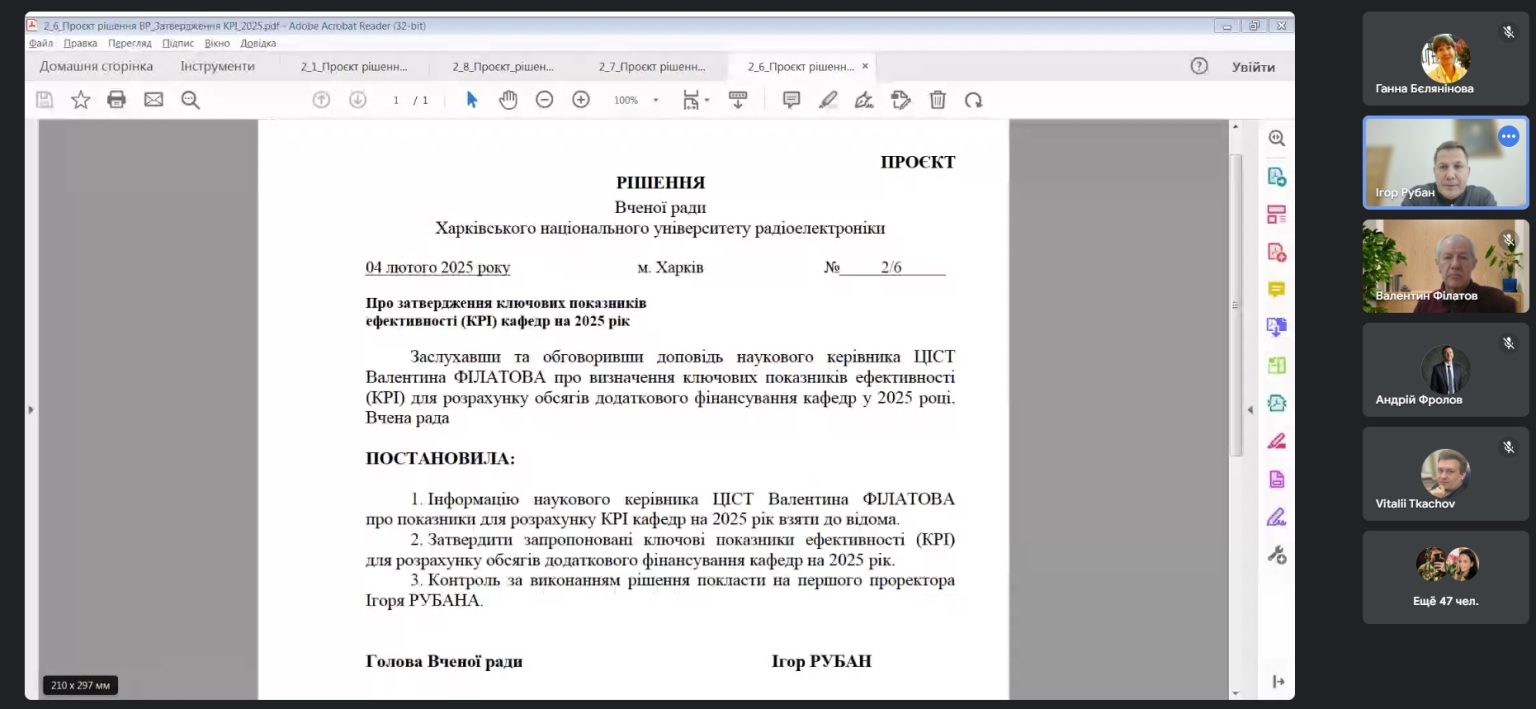The image size is (1536, 709).
Task: Select the Hand pan tool
Action: click(x=508, y=100)
